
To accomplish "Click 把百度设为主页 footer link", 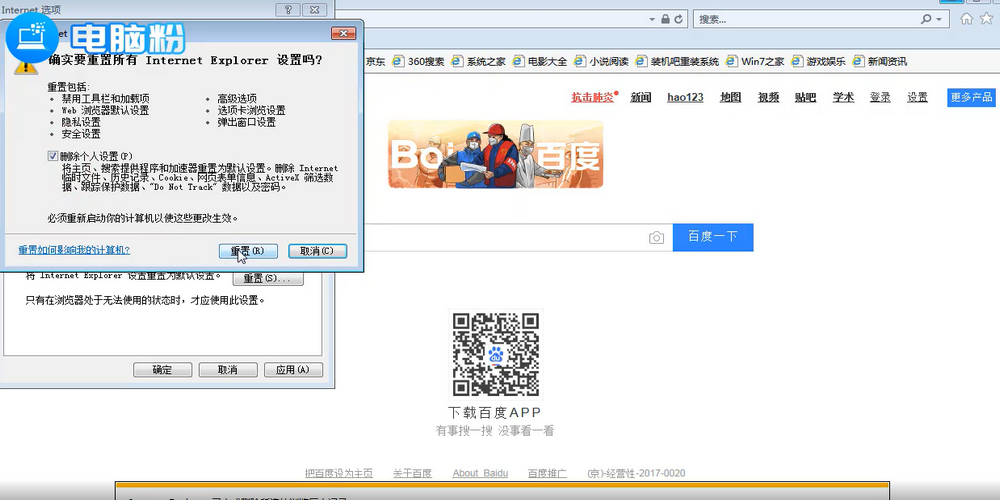I will click(339, 473).
